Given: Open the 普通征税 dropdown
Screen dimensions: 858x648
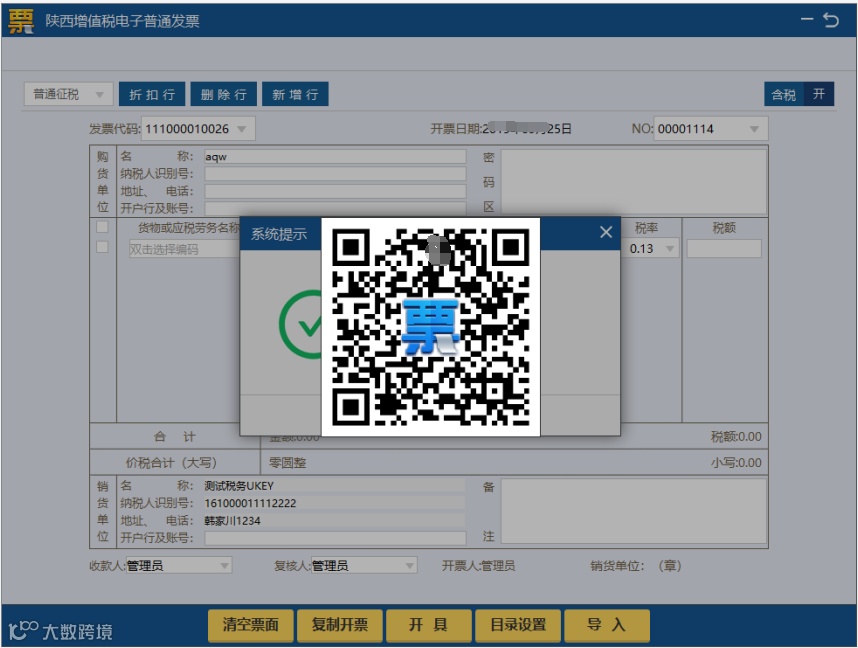Looking at the screenshot, I should [68, 94].
